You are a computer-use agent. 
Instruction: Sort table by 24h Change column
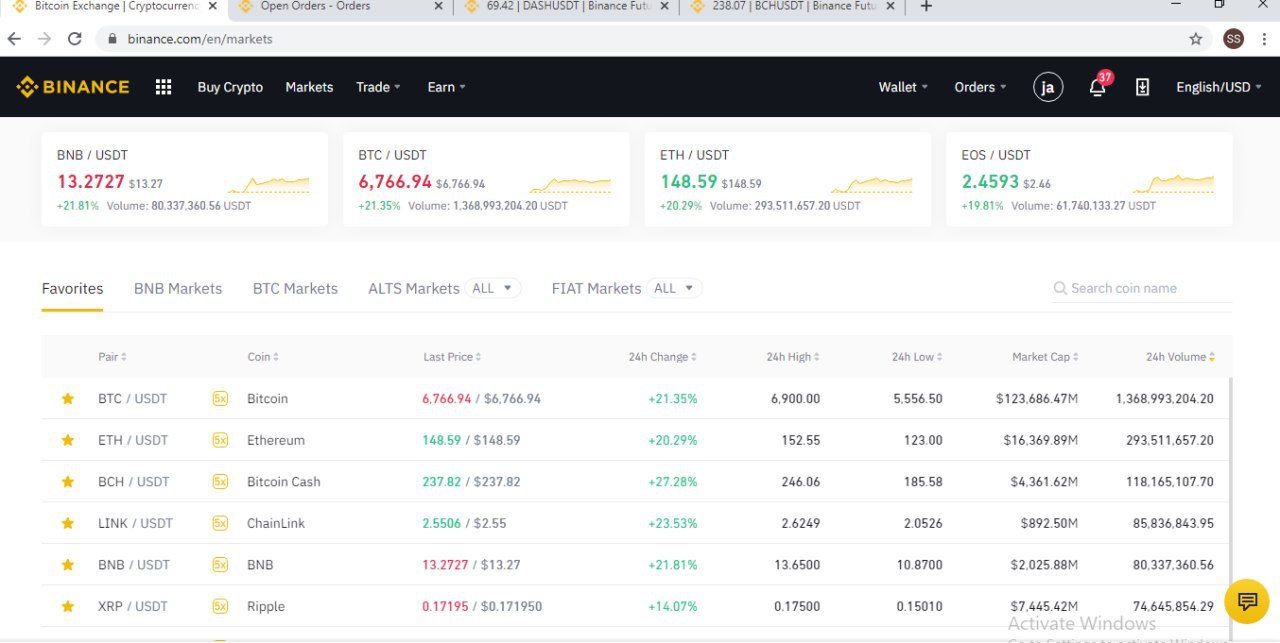(663, 357)
